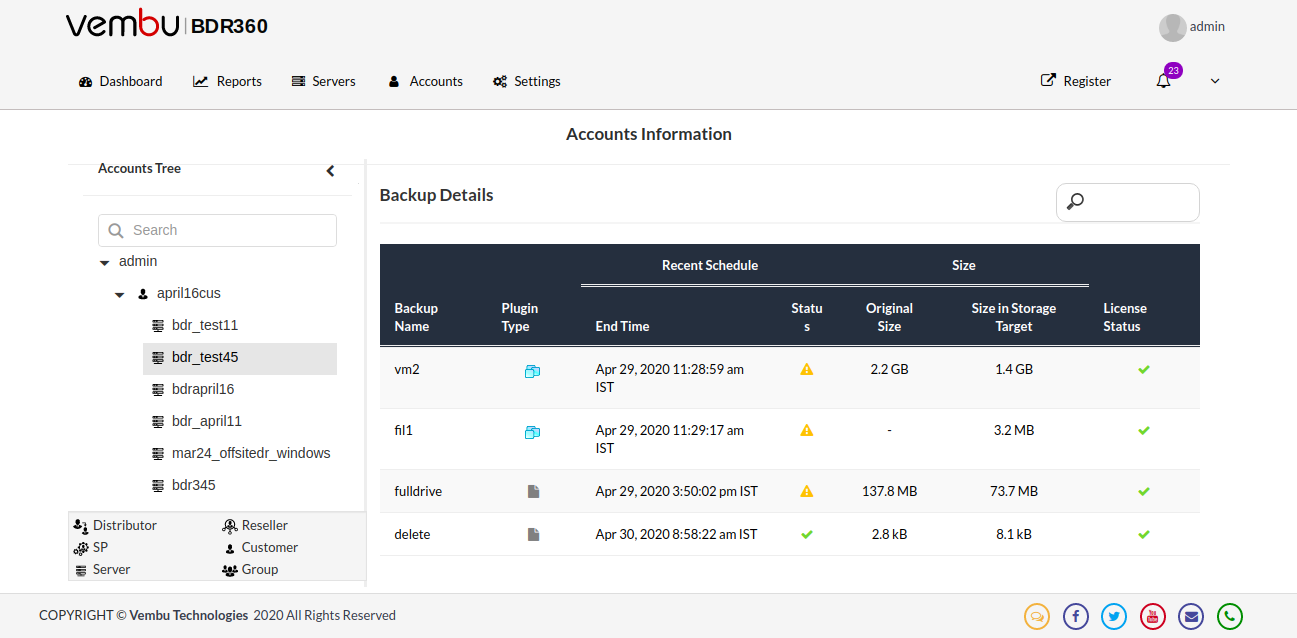The width and height of the screenshot is (1297, 638).
Task: Expand the dropdown chevron beside notifications
Action: 1215,81
